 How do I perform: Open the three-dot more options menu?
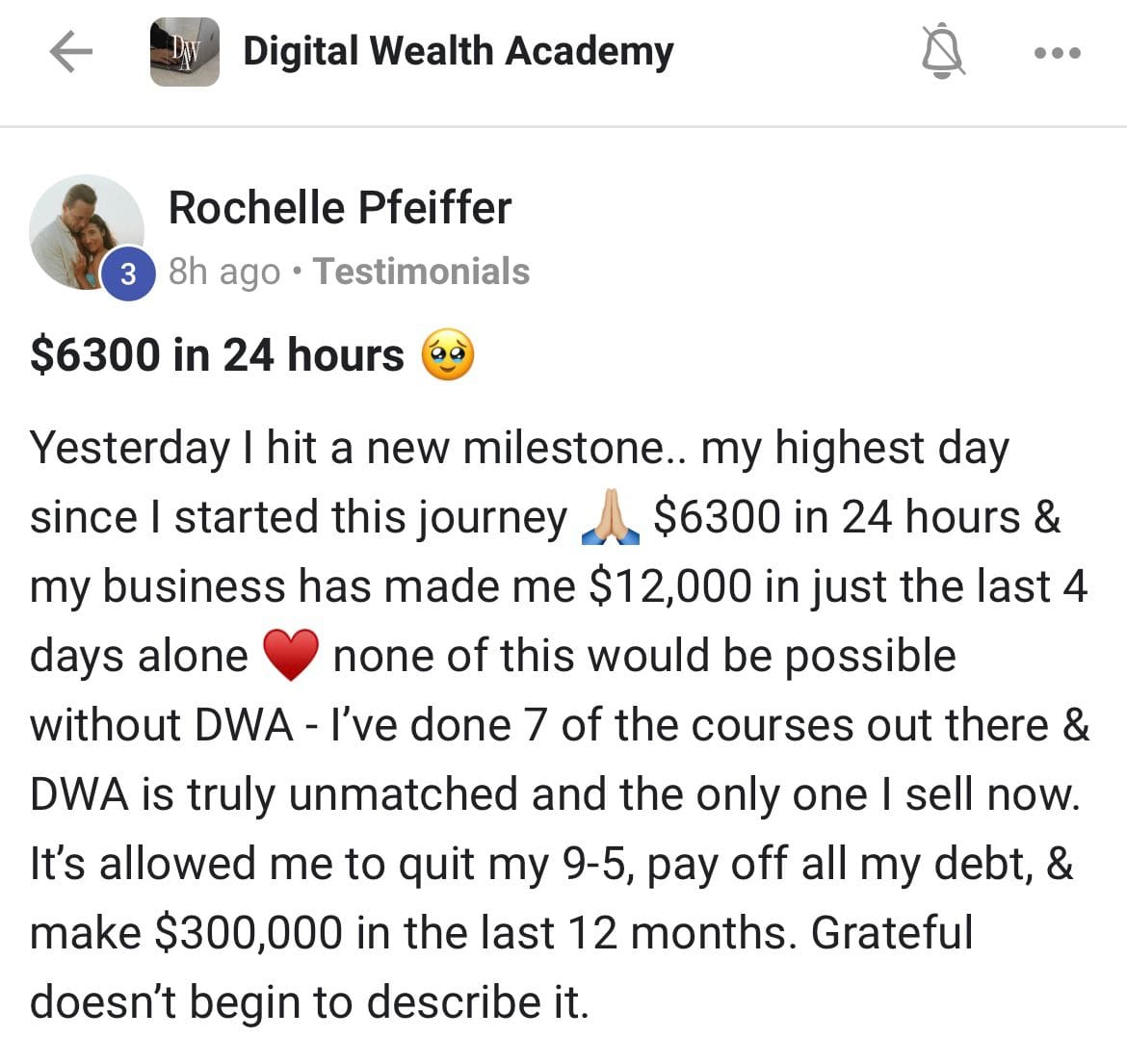(x=1057, y=52)
